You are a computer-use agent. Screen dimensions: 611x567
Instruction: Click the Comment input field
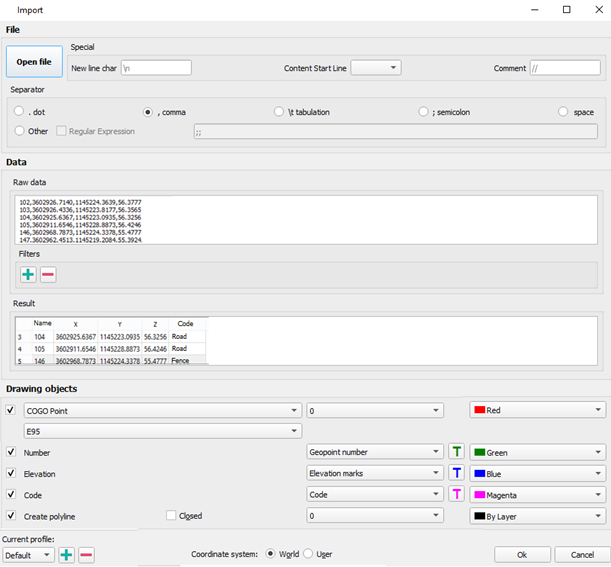pyautogui.click(x=565, y=68)
